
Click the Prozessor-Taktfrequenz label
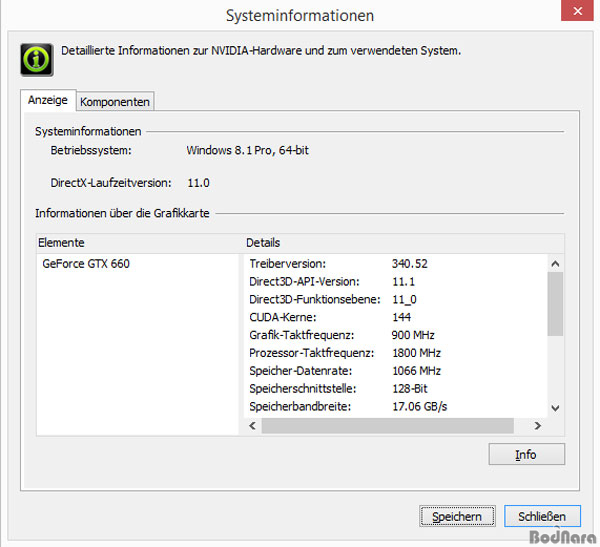[312, 353]
